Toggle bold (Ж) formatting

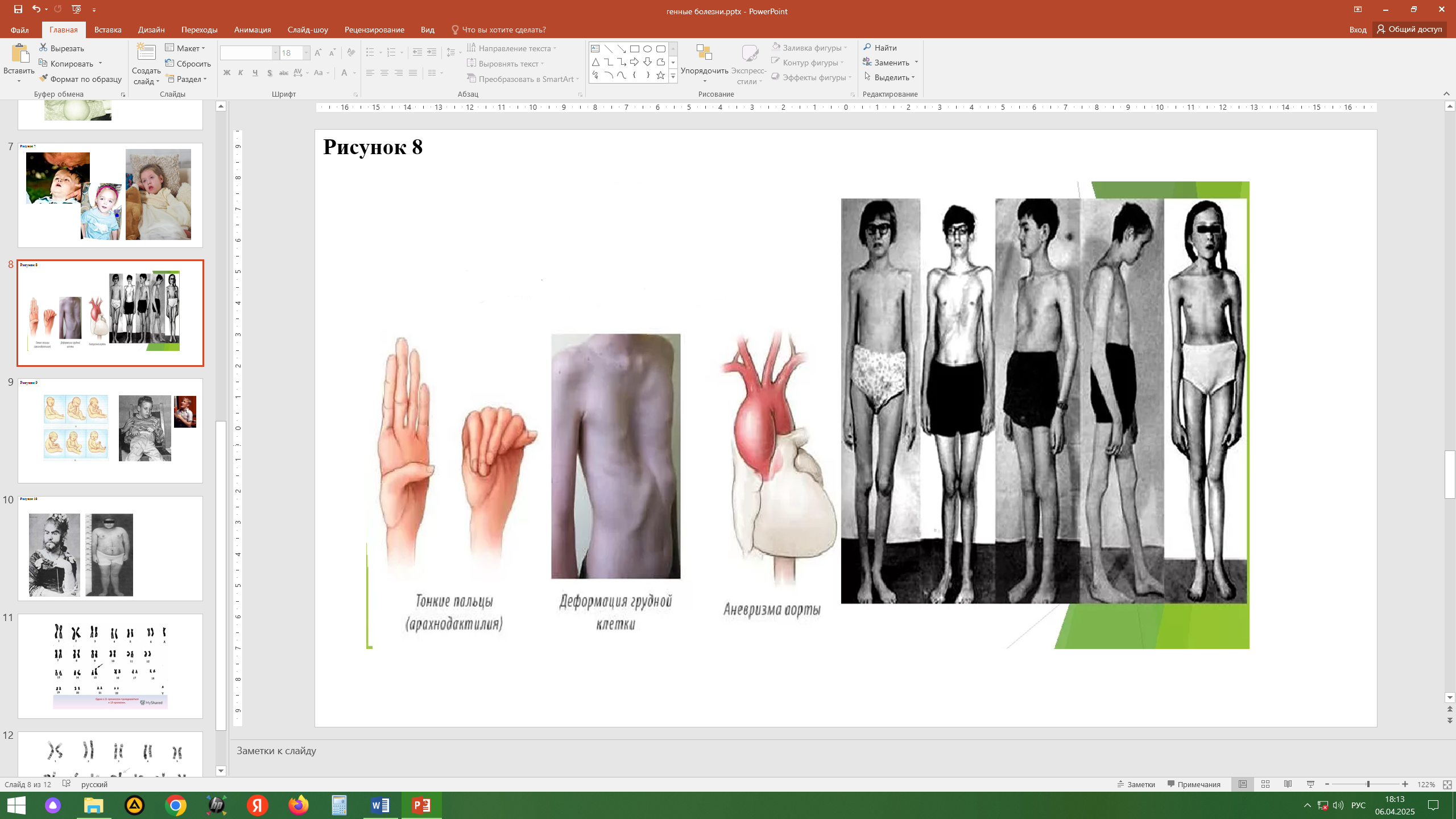pos(227,73)
